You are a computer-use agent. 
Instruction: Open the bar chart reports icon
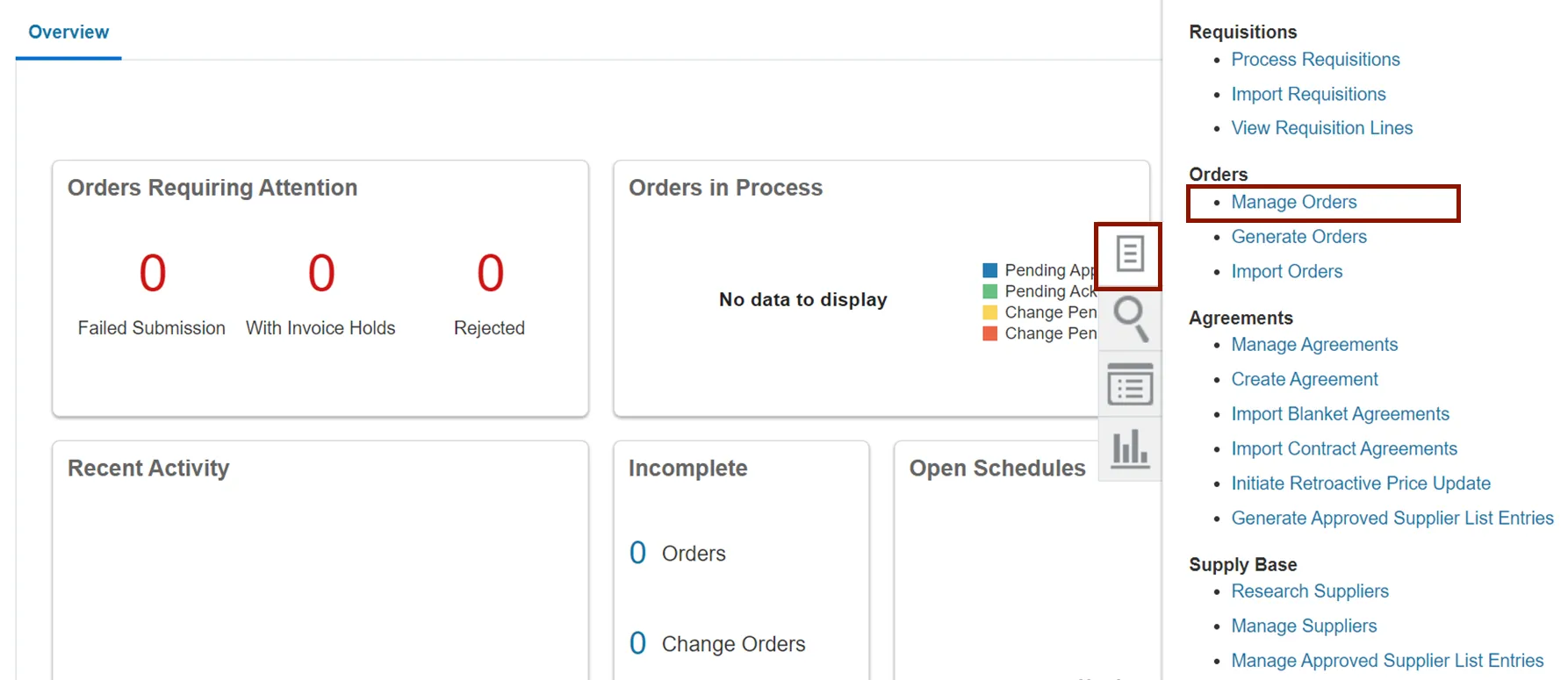[x=1130, y=448]
